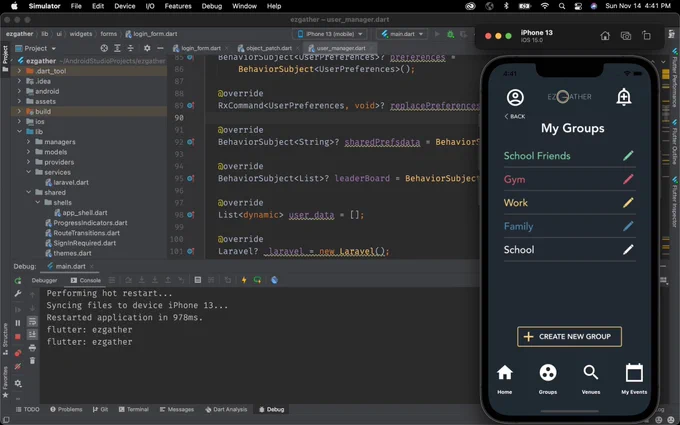
Task: Expand the android folder
Action: point(19,91)
